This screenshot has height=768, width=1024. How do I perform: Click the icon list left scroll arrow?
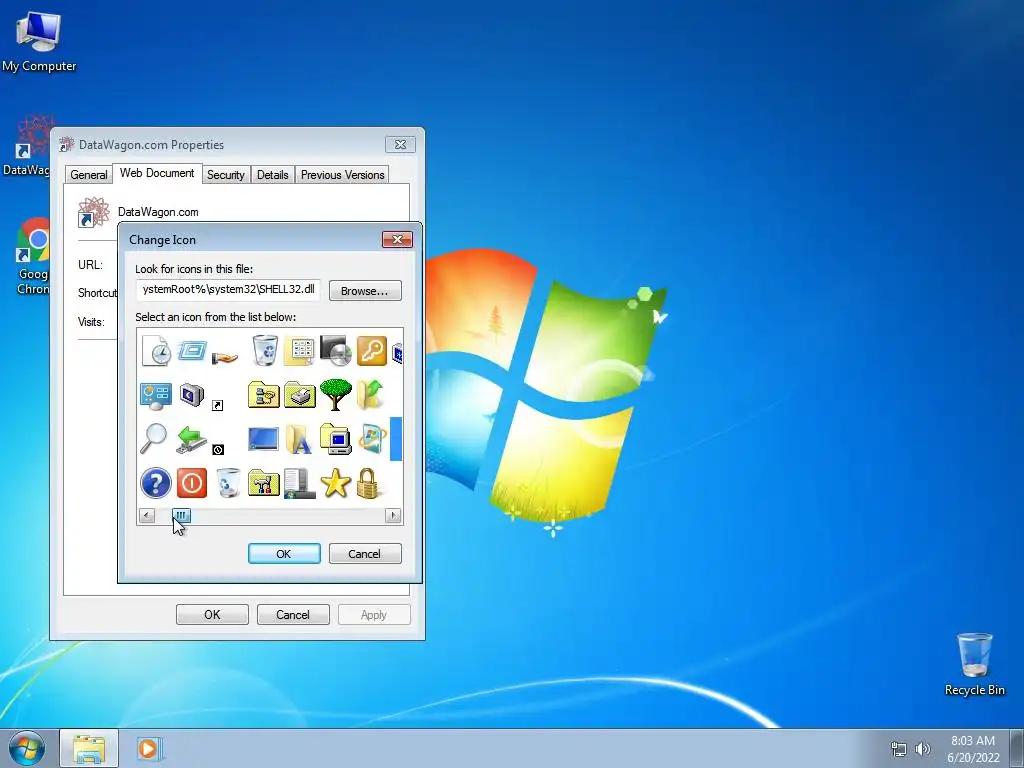pos(147,516)
